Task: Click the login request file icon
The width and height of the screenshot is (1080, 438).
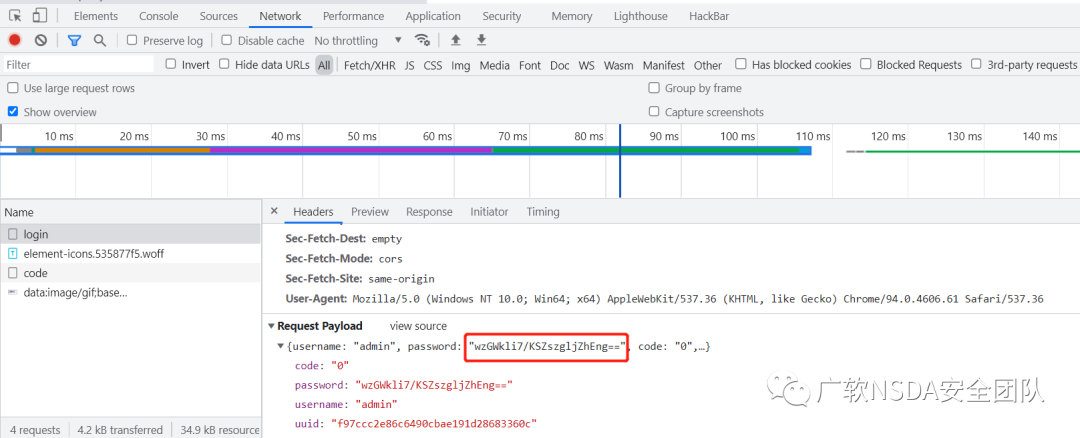Action: (x=12, y=234)
